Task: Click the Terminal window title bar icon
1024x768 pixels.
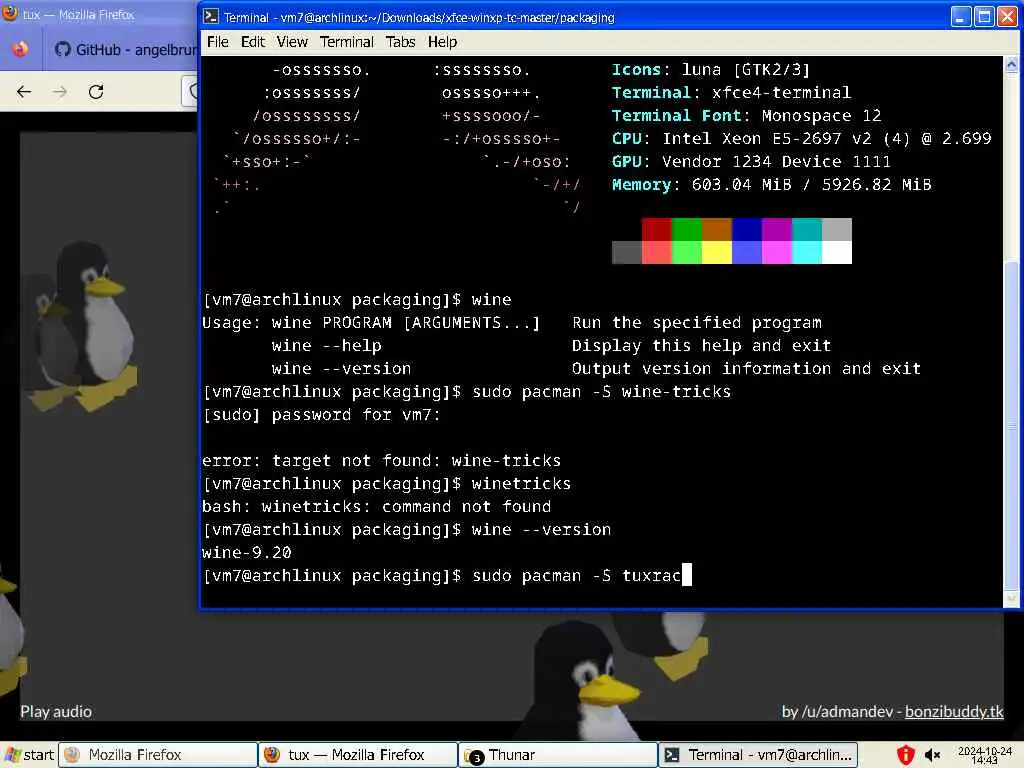Action: click(x=211, y=17)
